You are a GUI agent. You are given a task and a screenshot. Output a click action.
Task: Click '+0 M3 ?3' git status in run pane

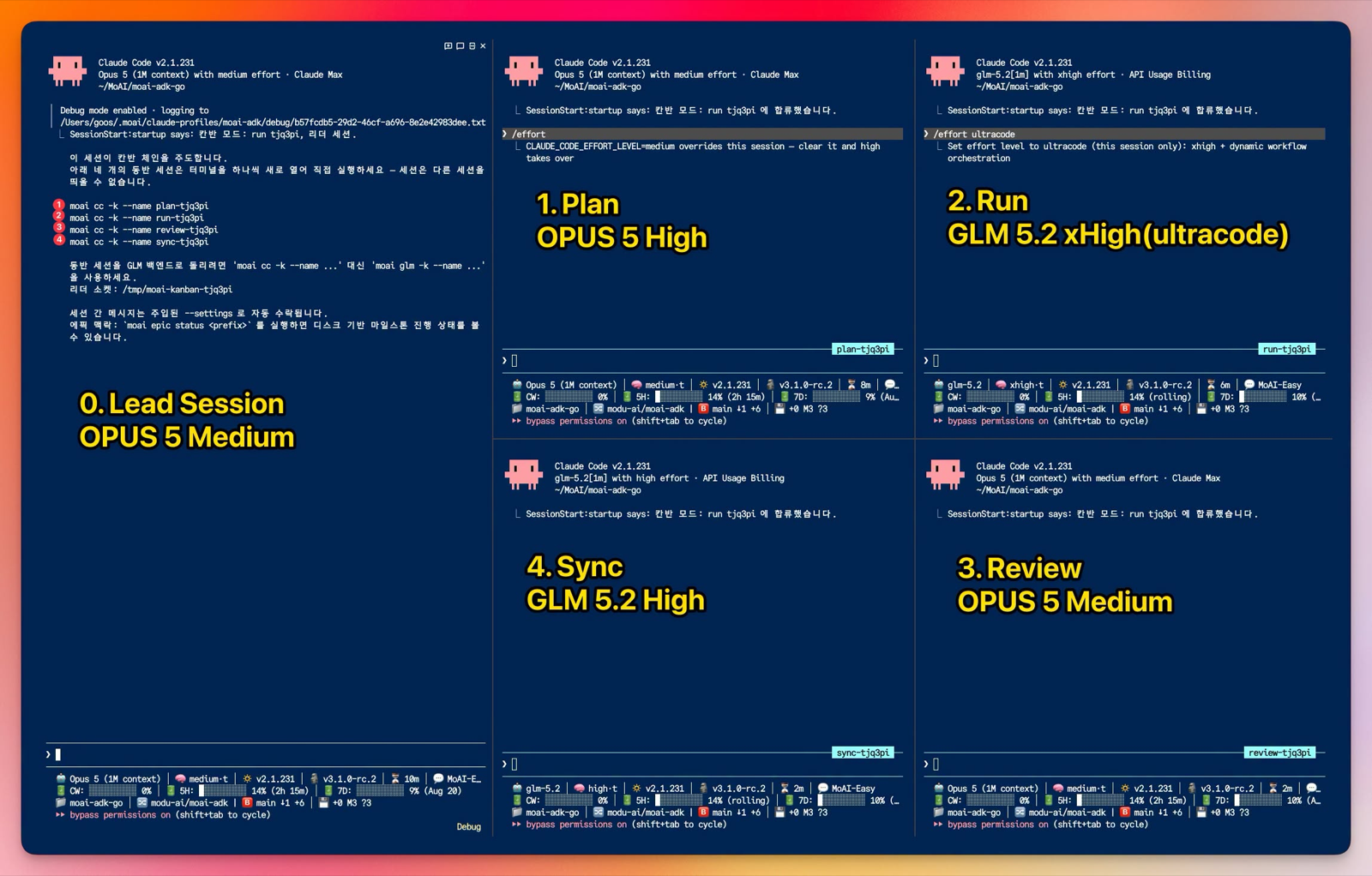coord(1230,409)
